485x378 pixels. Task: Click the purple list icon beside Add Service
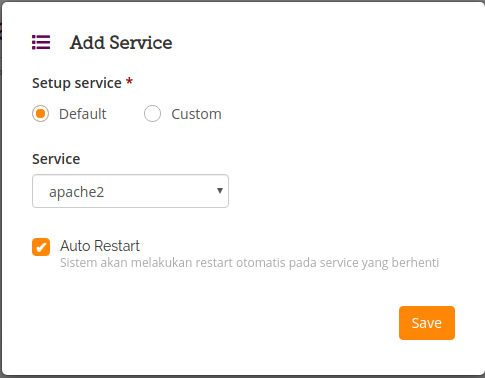pos(41,42)
